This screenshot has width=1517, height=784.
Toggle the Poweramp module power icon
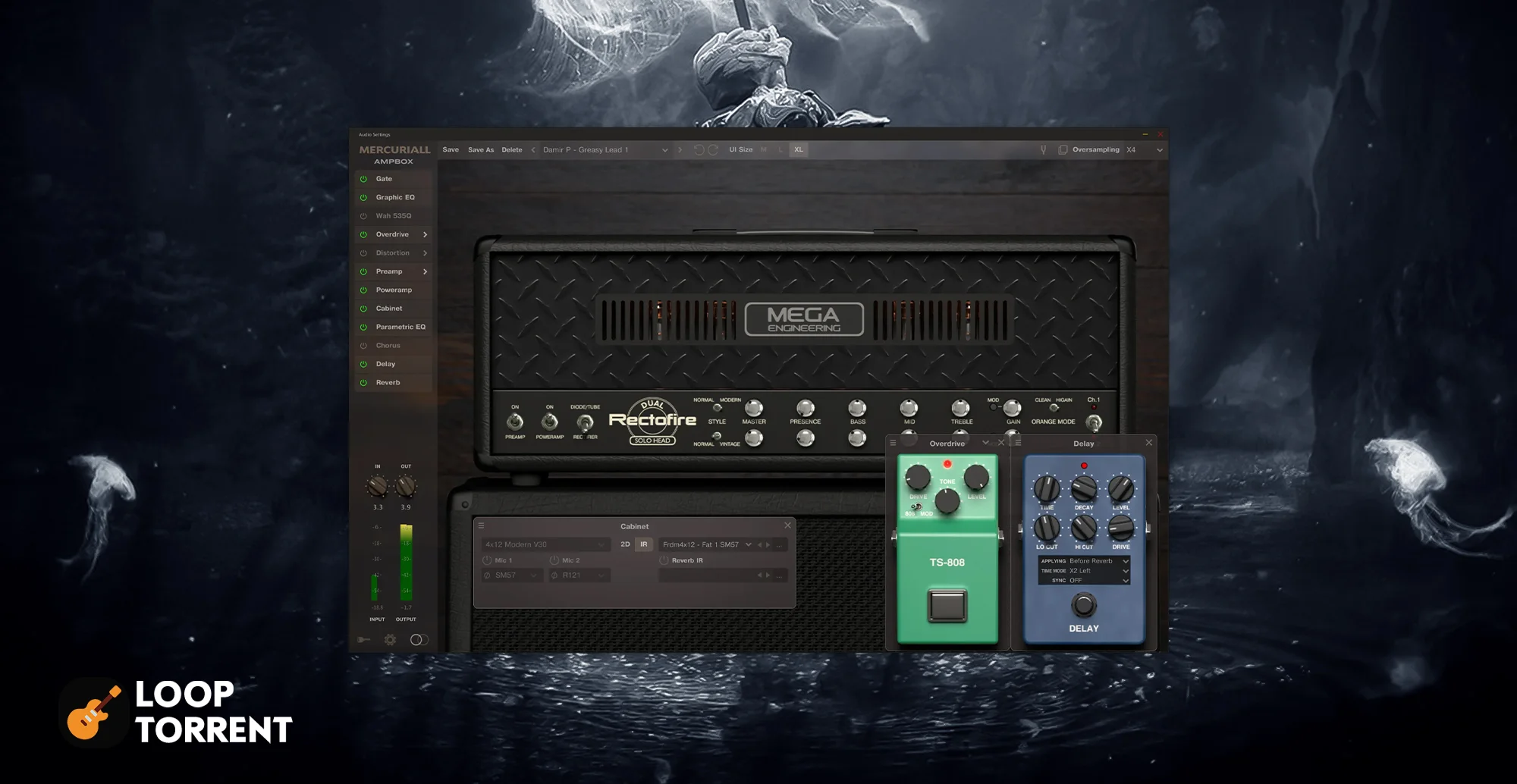[x=363, y=290]
